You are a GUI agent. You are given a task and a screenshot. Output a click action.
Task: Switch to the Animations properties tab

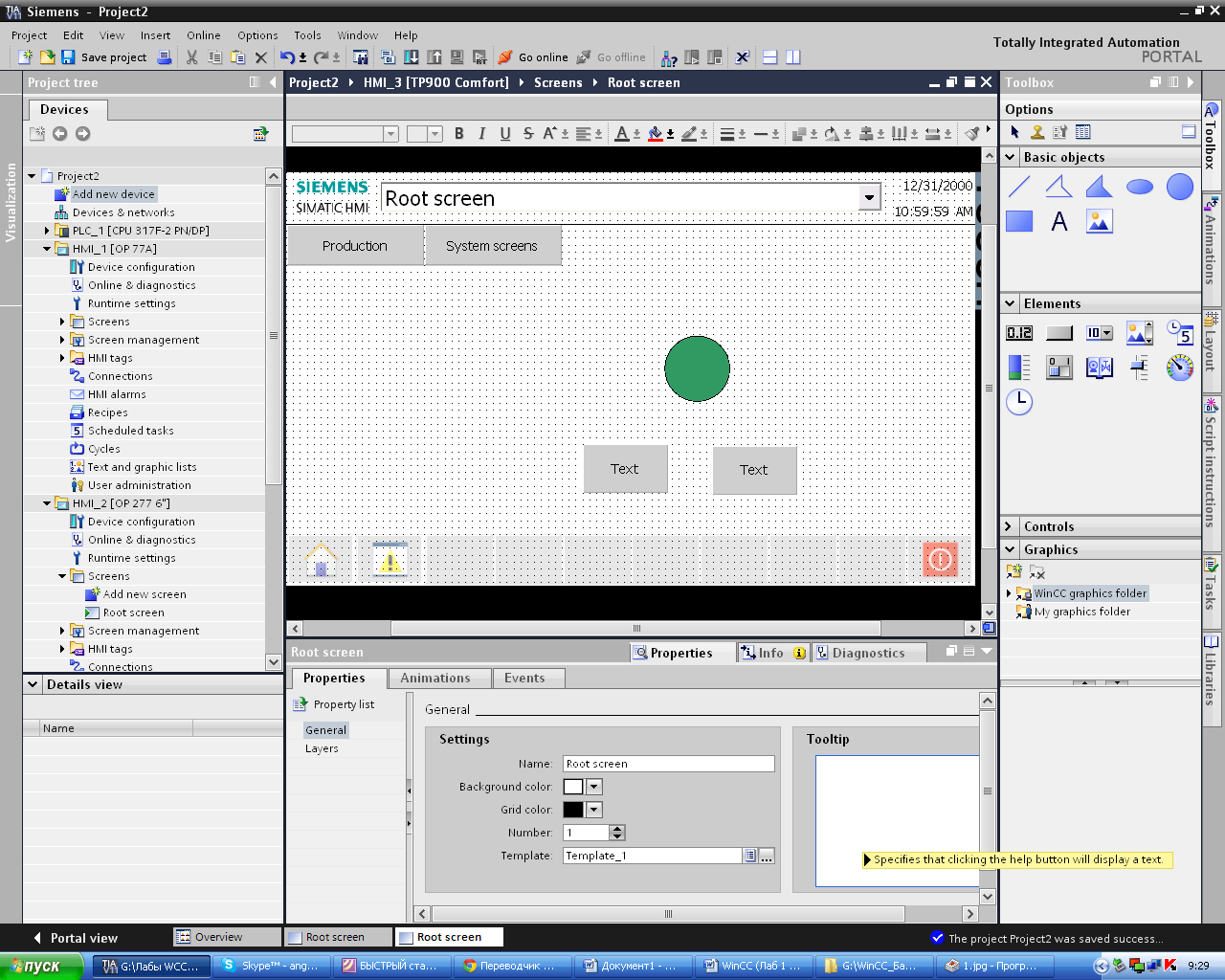point(435,678)
